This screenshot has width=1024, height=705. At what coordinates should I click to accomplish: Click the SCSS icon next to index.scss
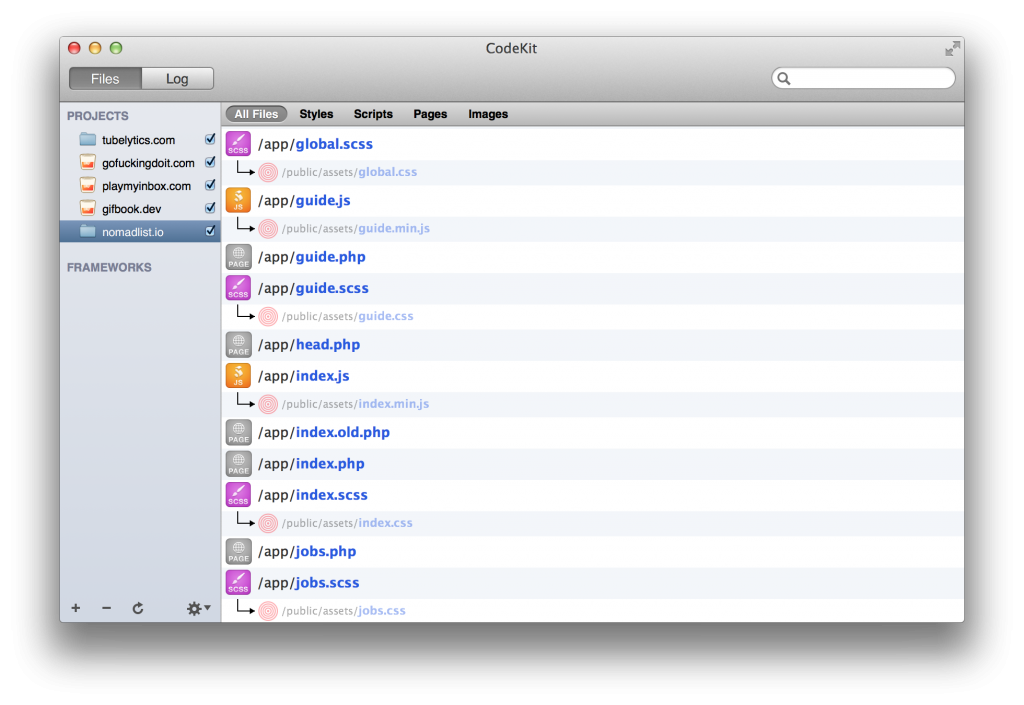coord(237,494)
